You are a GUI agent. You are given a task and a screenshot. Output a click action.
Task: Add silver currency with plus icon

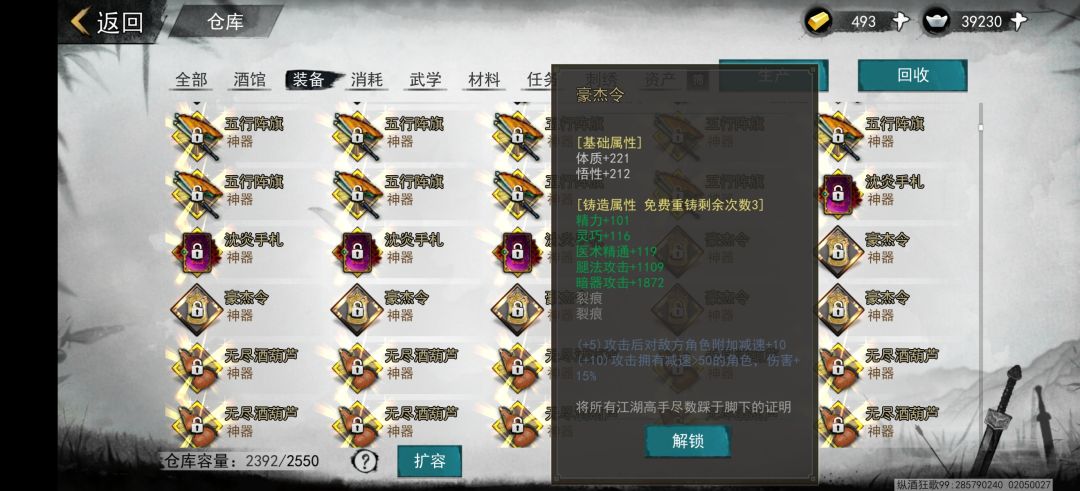[x=1019, y=21]
